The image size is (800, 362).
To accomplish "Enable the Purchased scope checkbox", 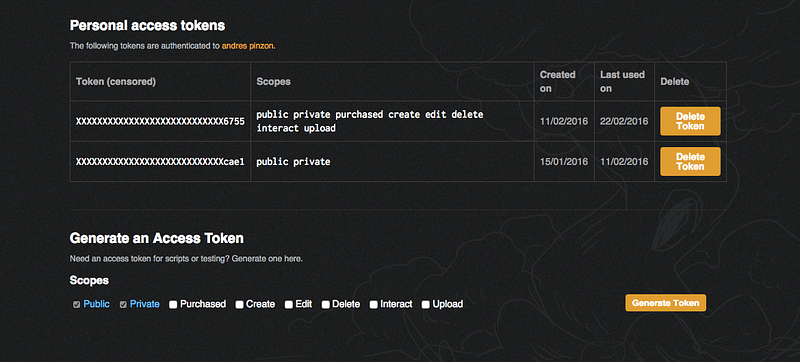I will point(173,304).
